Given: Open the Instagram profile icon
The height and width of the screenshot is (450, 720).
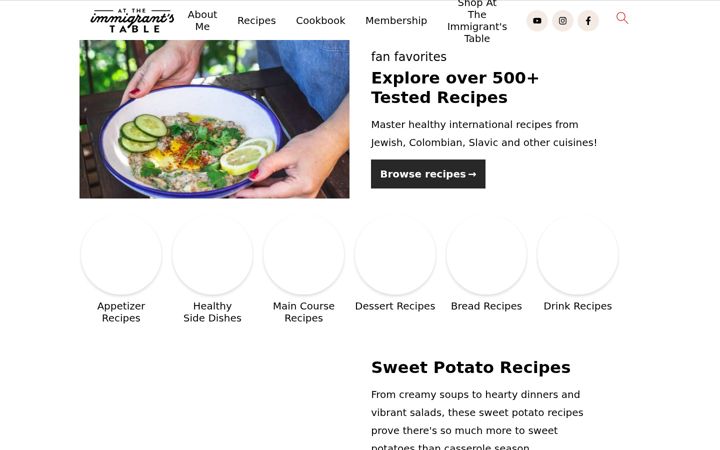Looking at the screenshot, I should [x=562, y=21].
